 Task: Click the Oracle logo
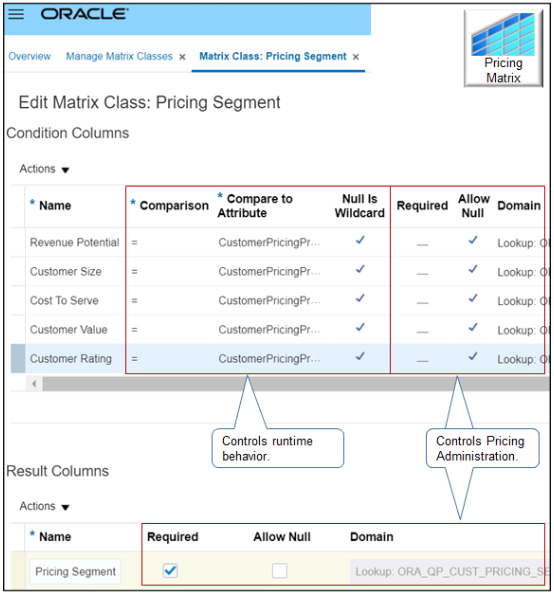coord(84,14)
